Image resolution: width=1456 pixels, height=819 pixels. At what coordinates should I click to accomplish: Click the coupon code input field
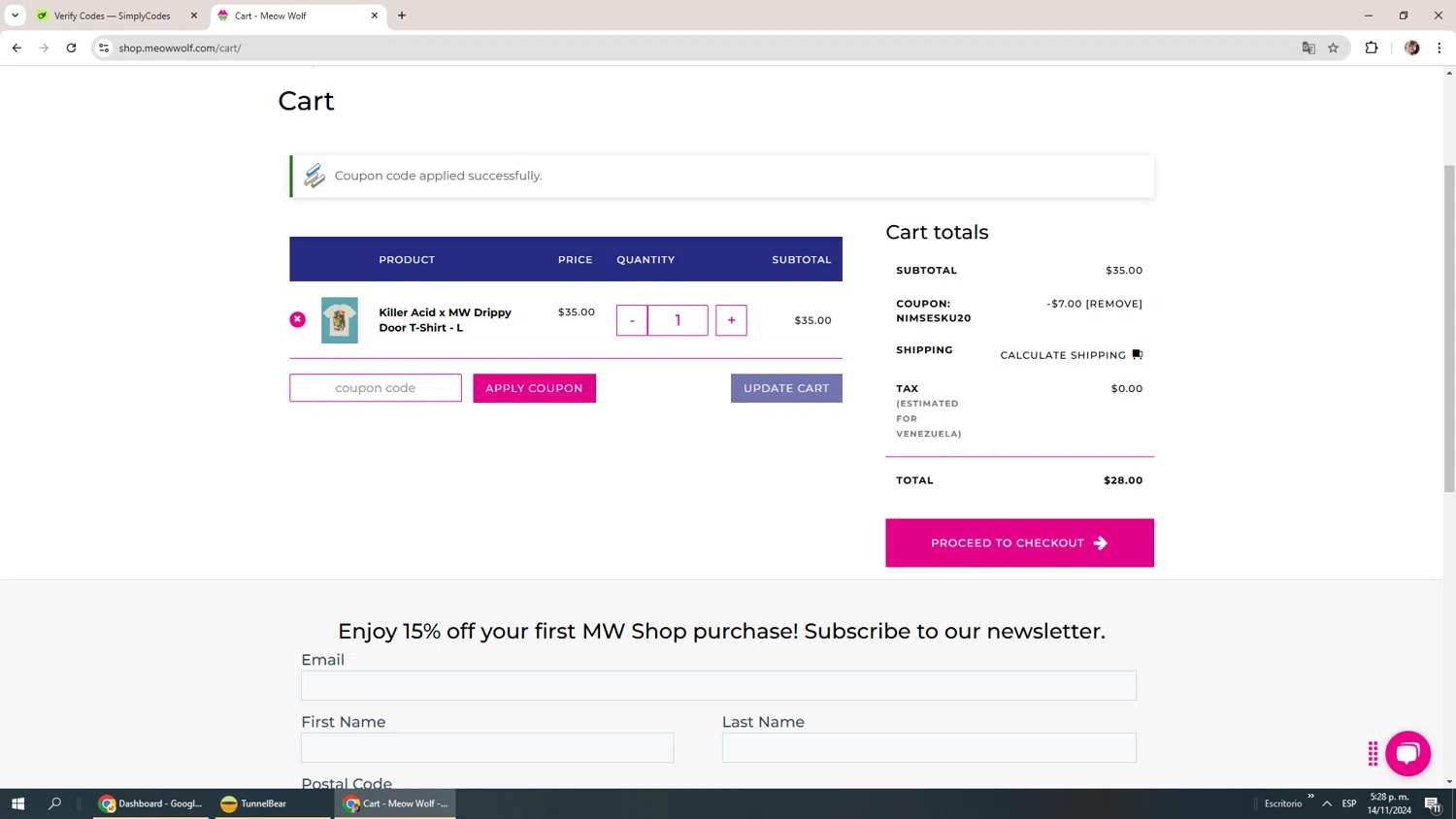point(376,388)
